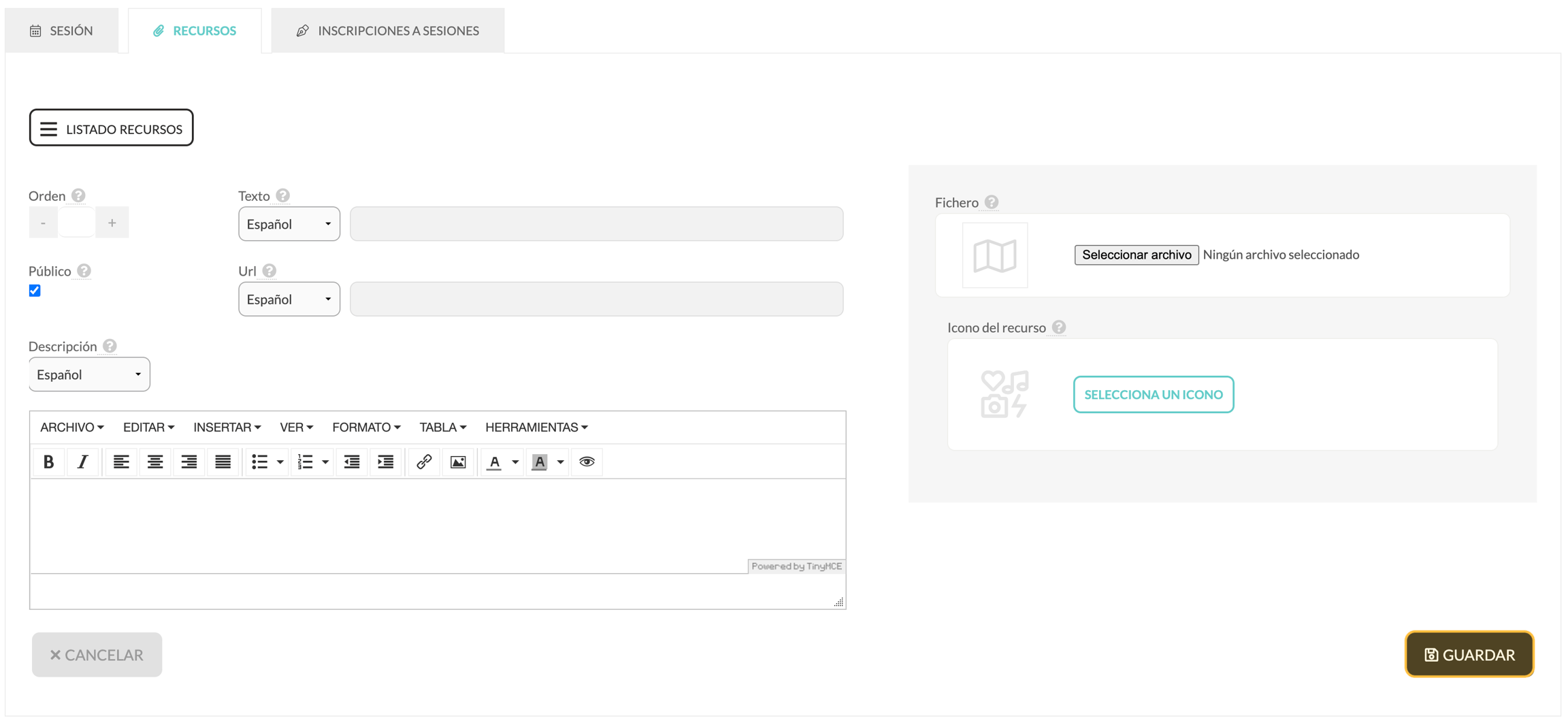This screenshot has width=1568, height=725.
Task: Insert an image via the picture icon
Action: point(458,462)
